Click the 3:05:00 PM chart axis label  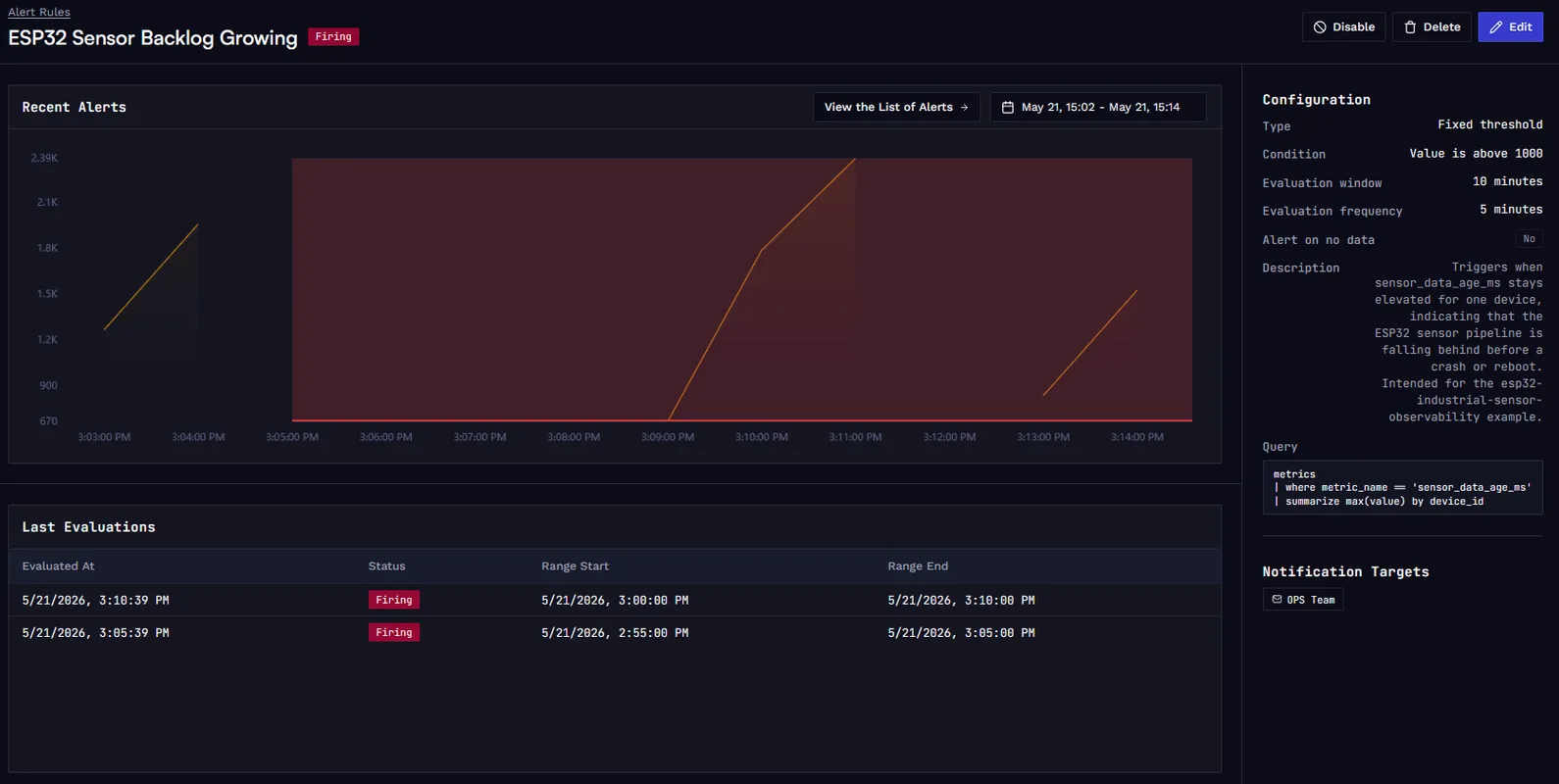(x=292, y=437)
